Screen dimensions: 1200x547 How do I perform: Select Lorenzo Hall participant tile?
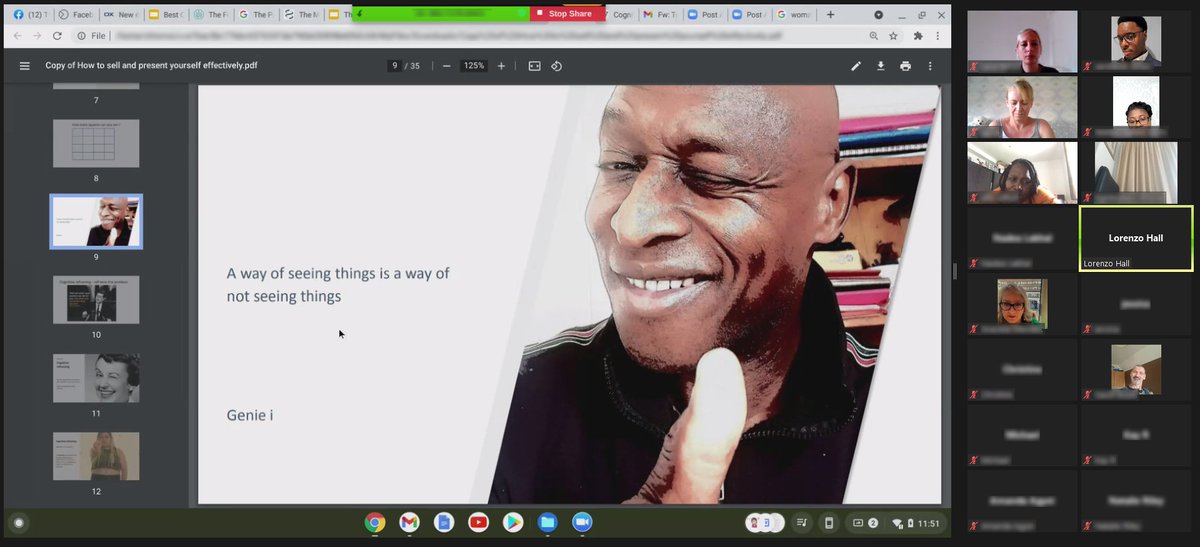1136,238
